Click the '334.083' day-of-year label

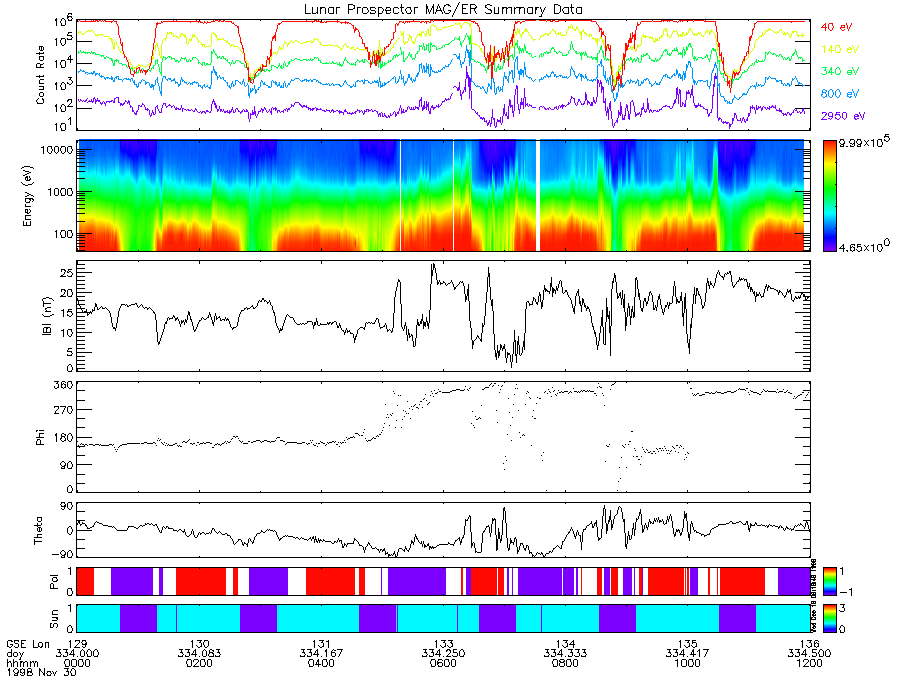pyautogui.click(x=199, y=654)
